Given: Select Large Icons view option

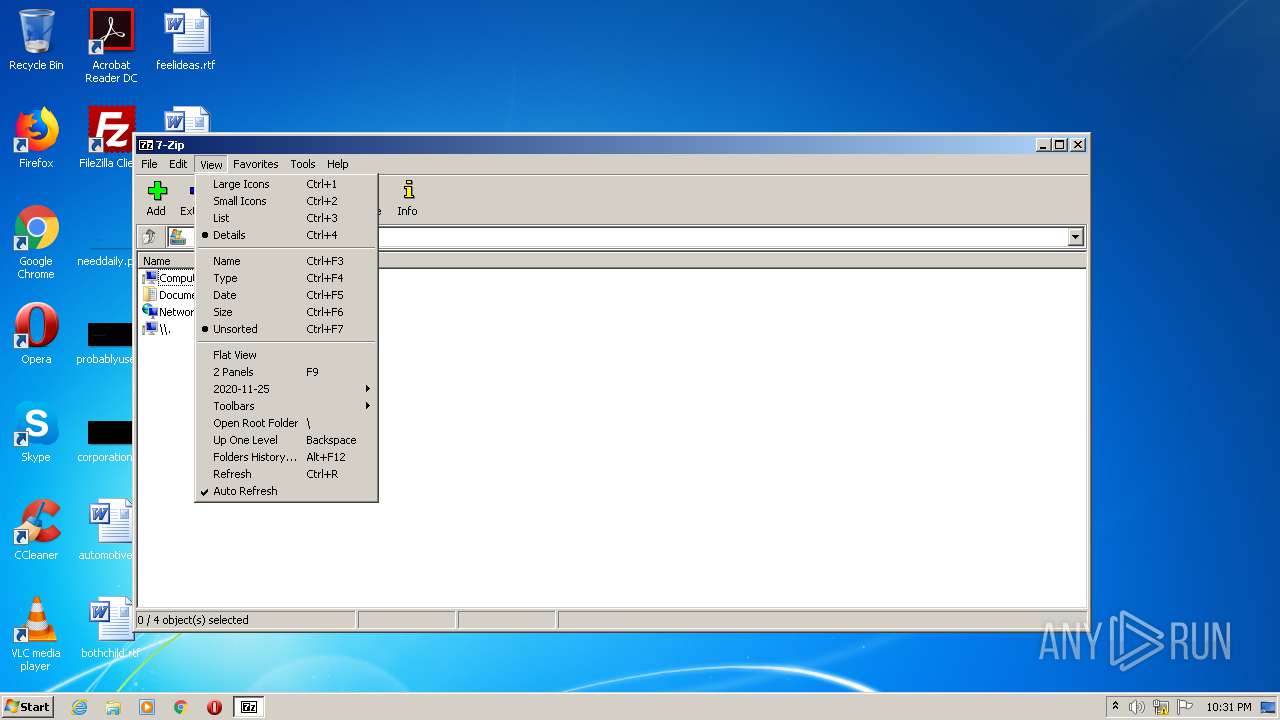Looking at the screenshot, I should tap(286, 184).
